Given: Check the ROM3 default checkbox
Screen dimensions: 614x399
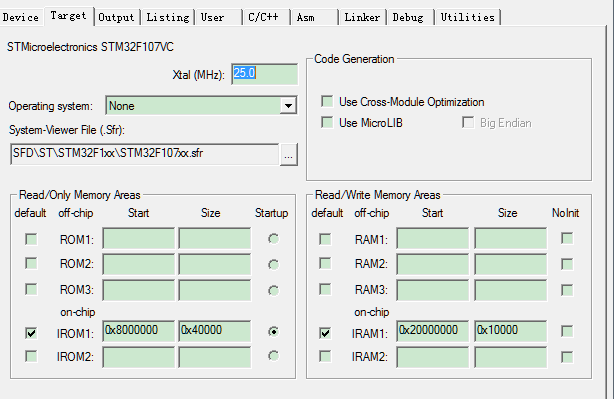Looking at the screenshot, I should 31,290.
